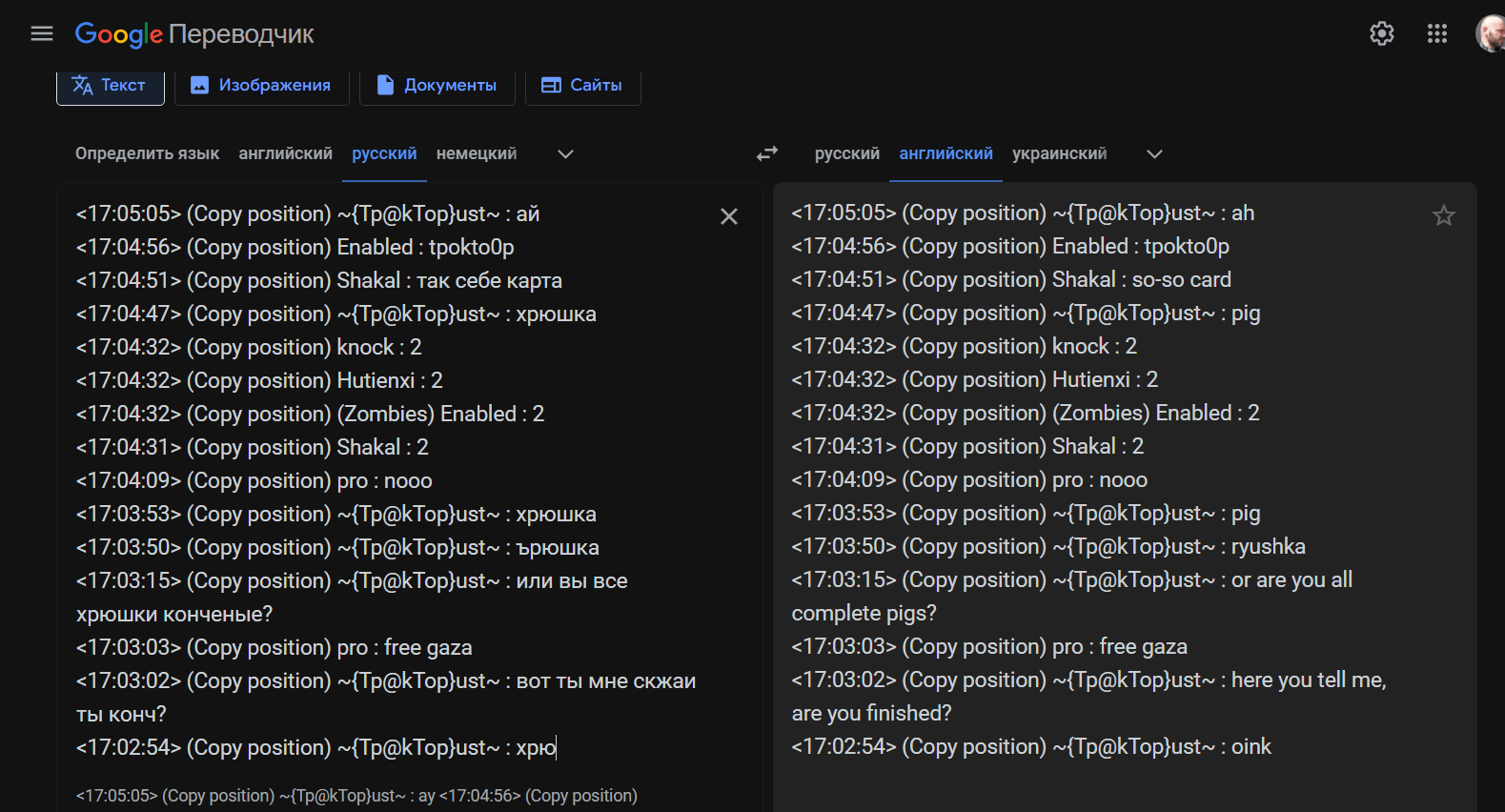Expand the target language list

coord(1154,154)
